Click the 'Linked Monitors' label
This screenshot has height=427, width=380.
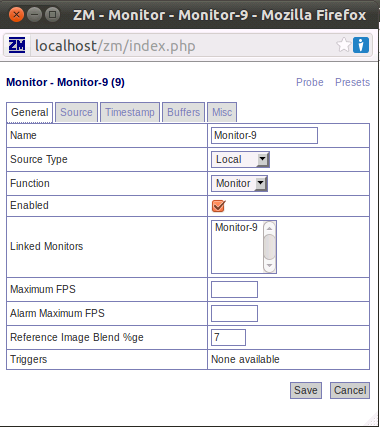[x=46, y=246]
